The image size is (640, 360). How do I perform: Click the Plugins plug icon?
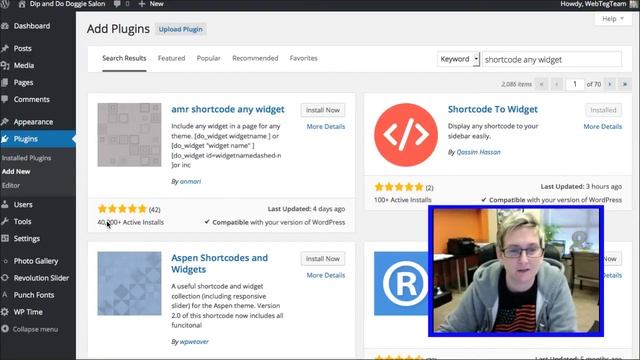[x=5, y=139]
